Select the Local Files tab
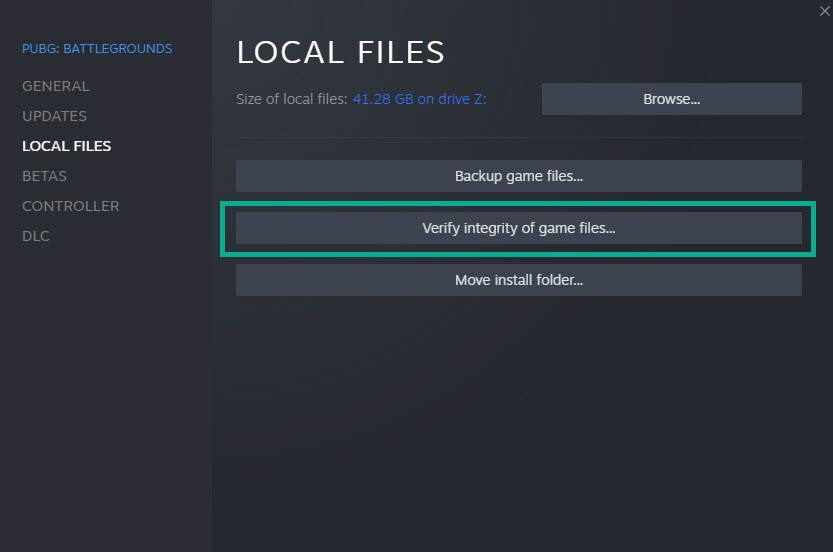The width and height of the screenshot is (833, 552). 66,146
